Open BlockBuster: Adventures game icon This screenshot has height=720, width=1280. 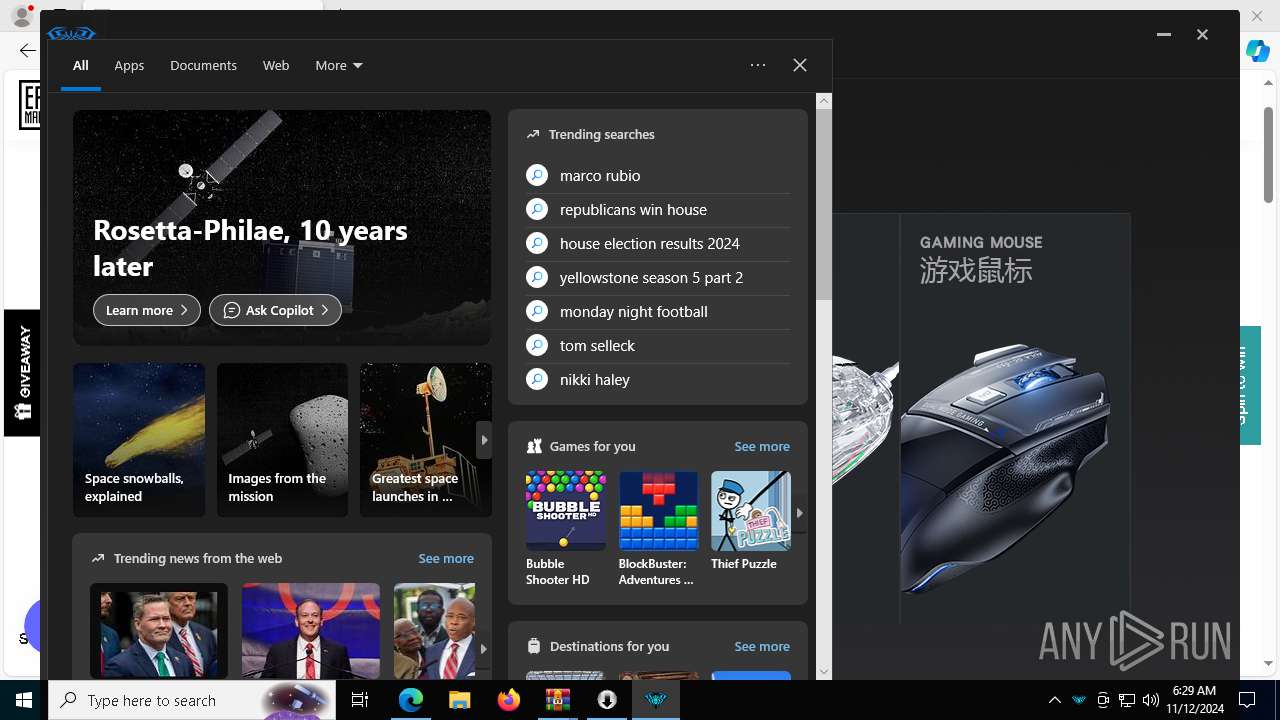(658, 511)
